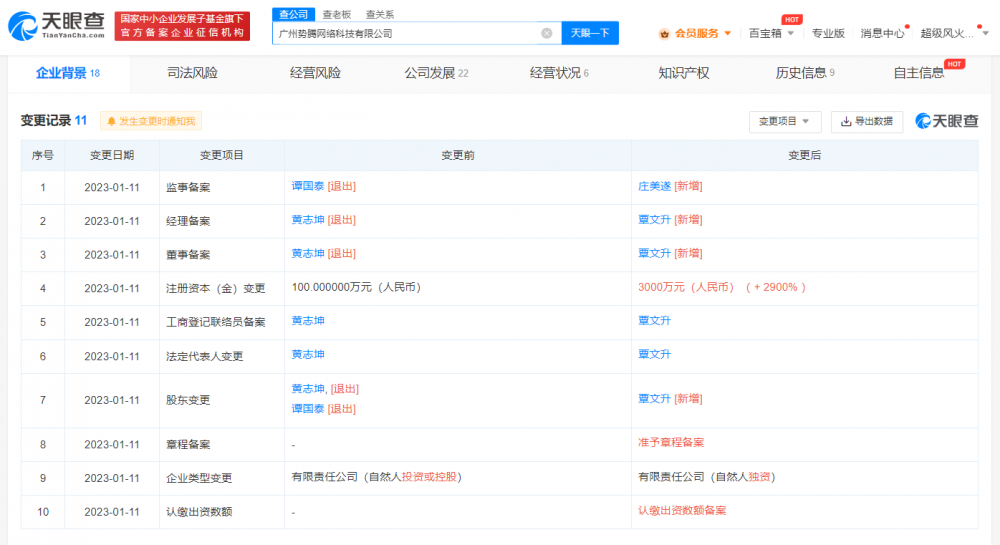Open 黄志坤 link in 经理备案 row
The width and height of the screenshot is (1000, 545).
point(308,220)
